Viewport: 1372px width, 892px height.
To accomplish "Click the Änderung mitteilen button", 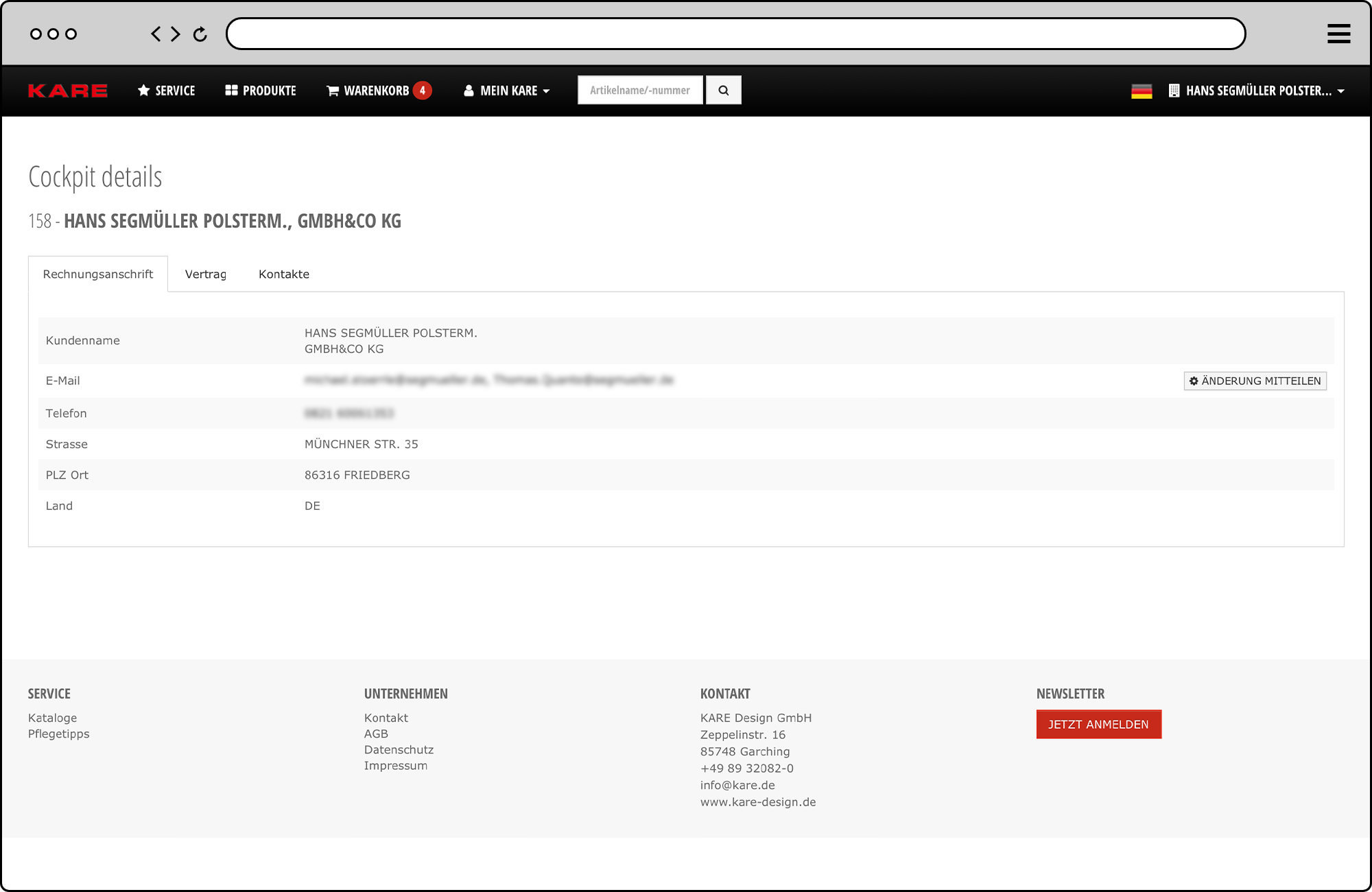I will (1255, 381).
